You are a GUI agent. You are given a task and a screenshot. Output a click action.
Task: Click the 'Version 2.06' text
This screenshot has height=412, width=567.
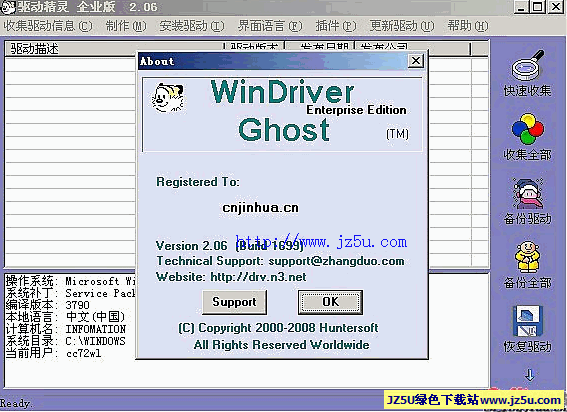point(192,246)
